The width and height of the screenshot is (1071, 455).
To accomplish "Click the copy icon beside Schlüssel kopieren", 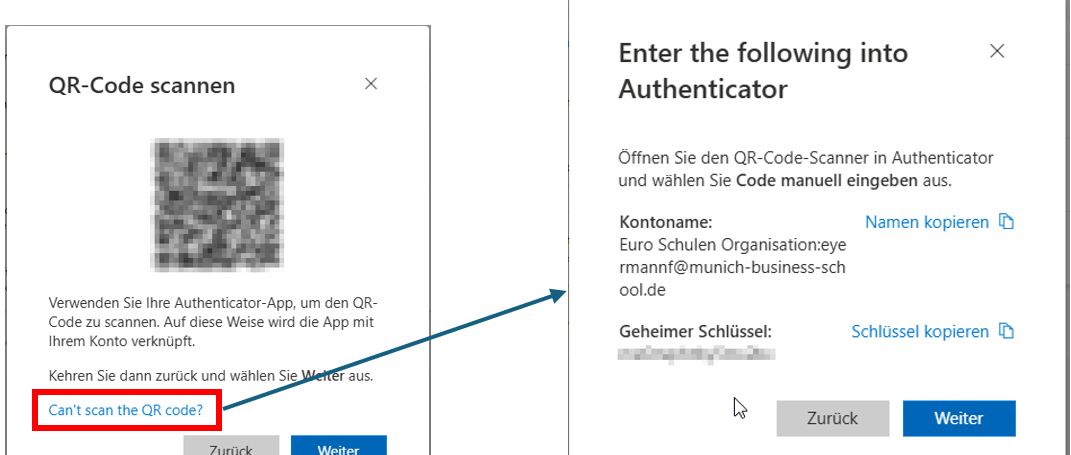I will pos(1007,331).
